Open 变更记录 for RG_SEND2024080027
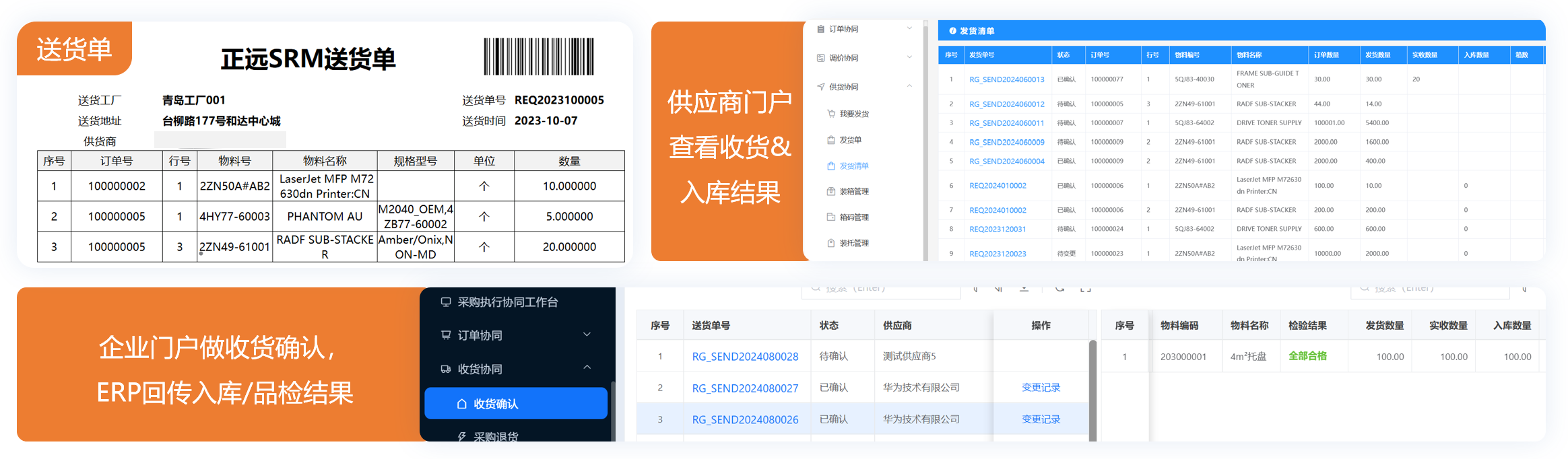This screenshot has height=459, width=1568. pyautogui.click(x=1041, y=388)
